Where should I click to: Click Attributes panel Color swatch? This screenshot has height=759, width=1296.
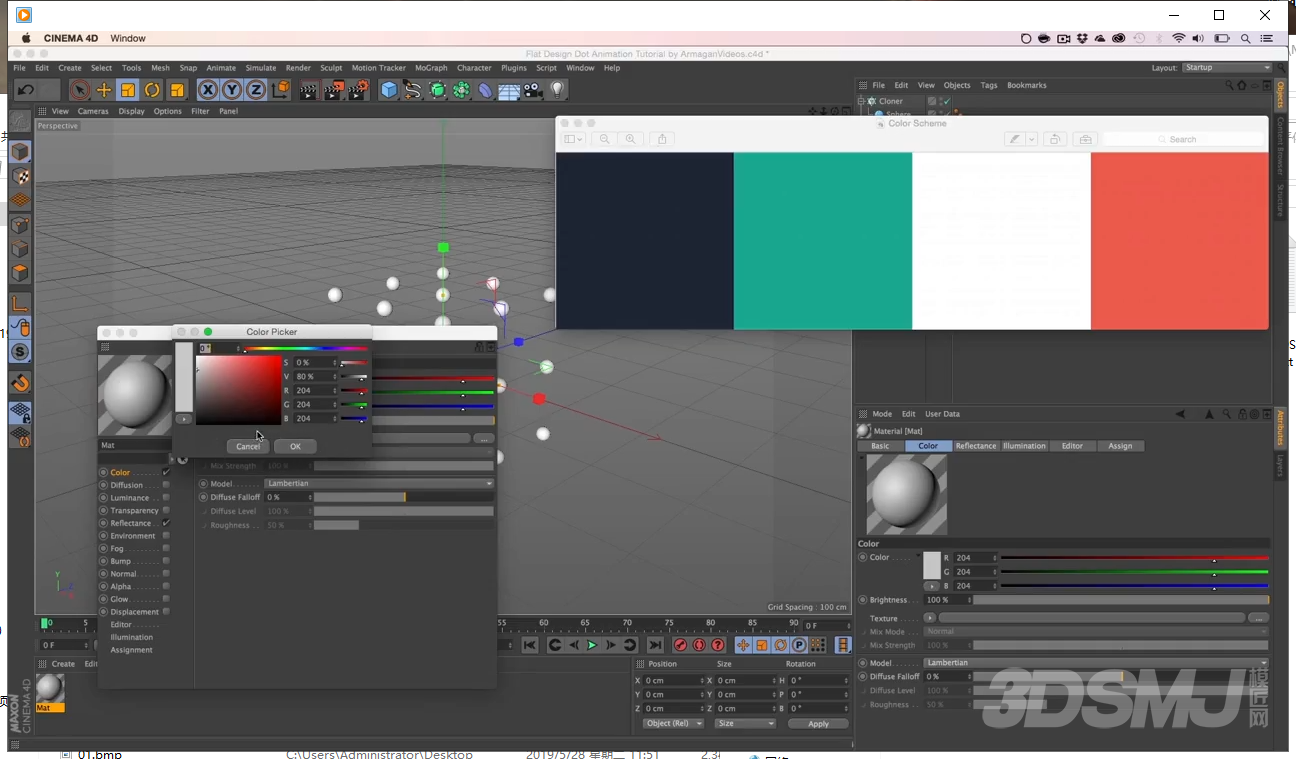(x=932, y=565)
